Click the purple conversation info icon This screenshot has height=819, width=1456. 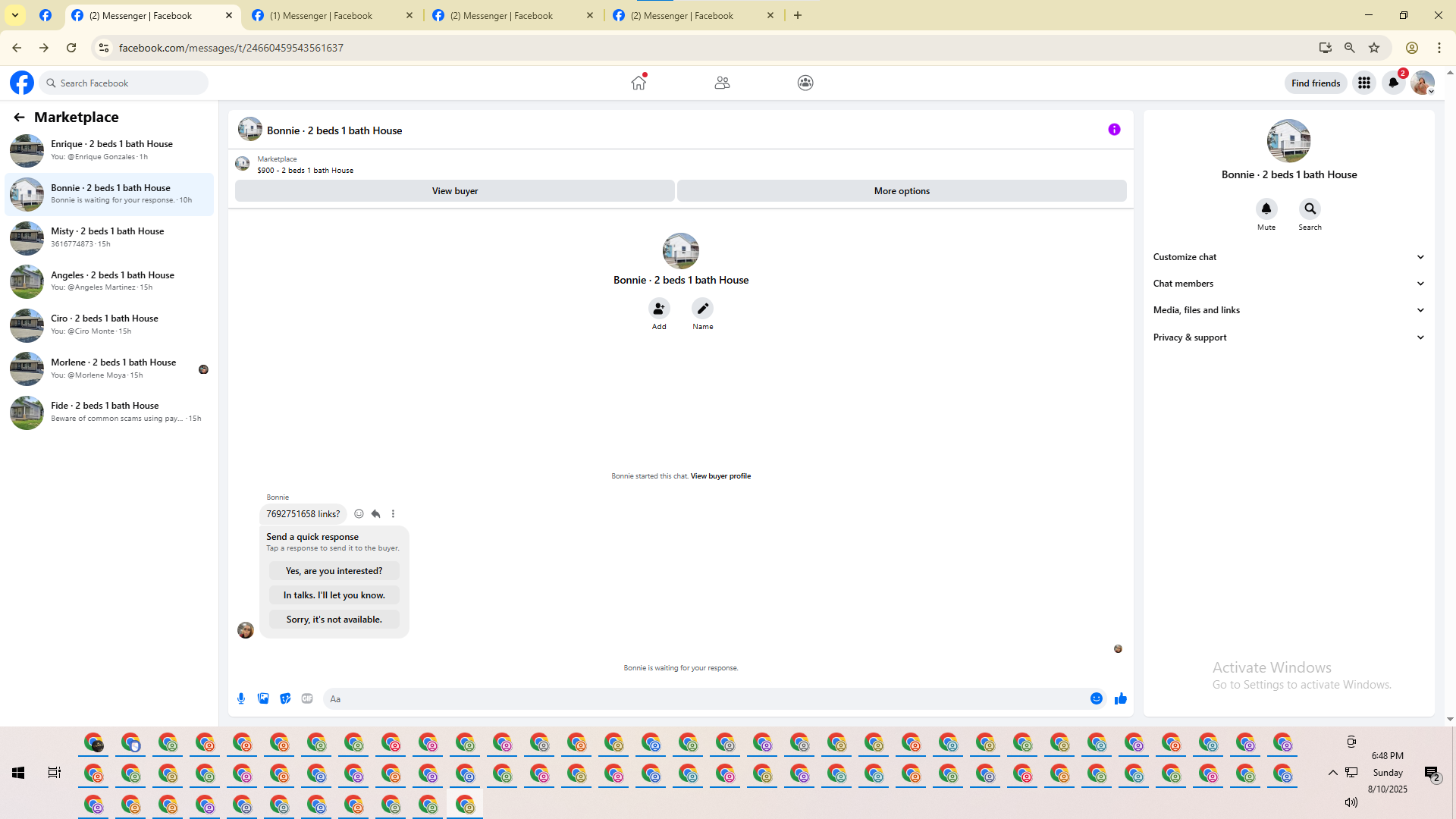(1114, 130)
